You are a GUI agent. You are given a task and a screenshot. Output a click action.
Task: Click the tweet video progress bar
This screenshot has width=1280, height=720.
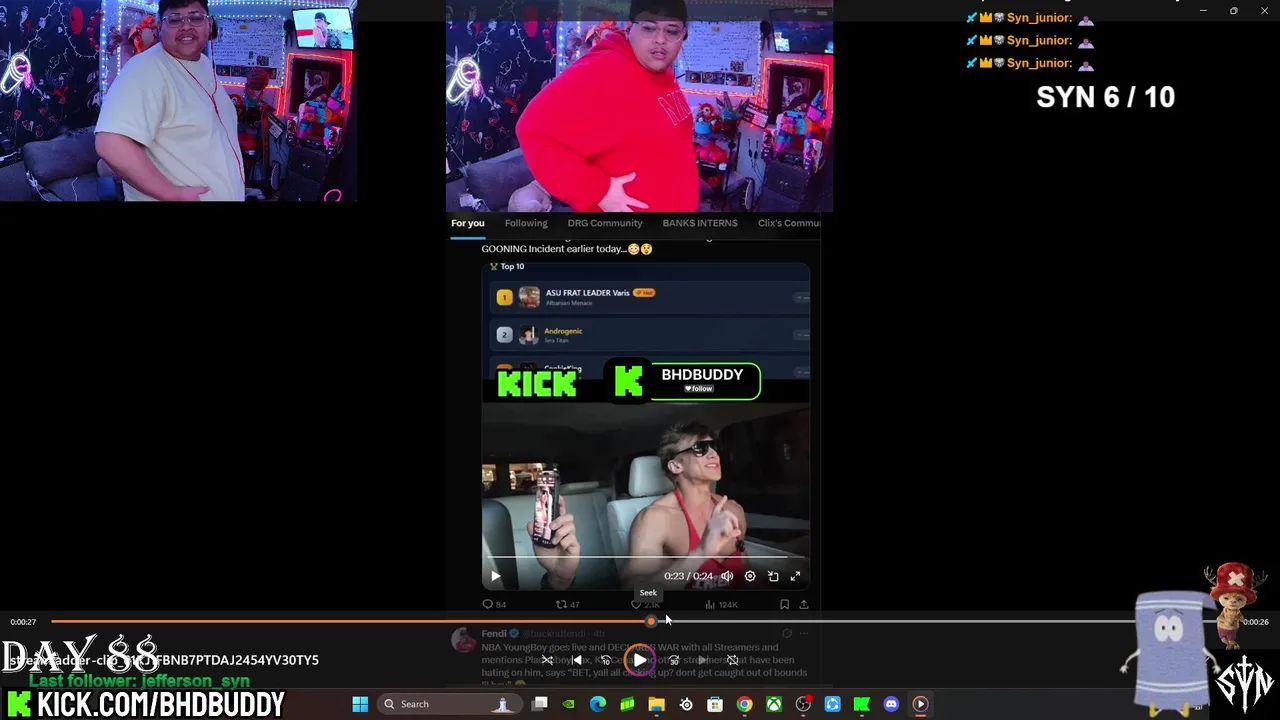point(645,557)
